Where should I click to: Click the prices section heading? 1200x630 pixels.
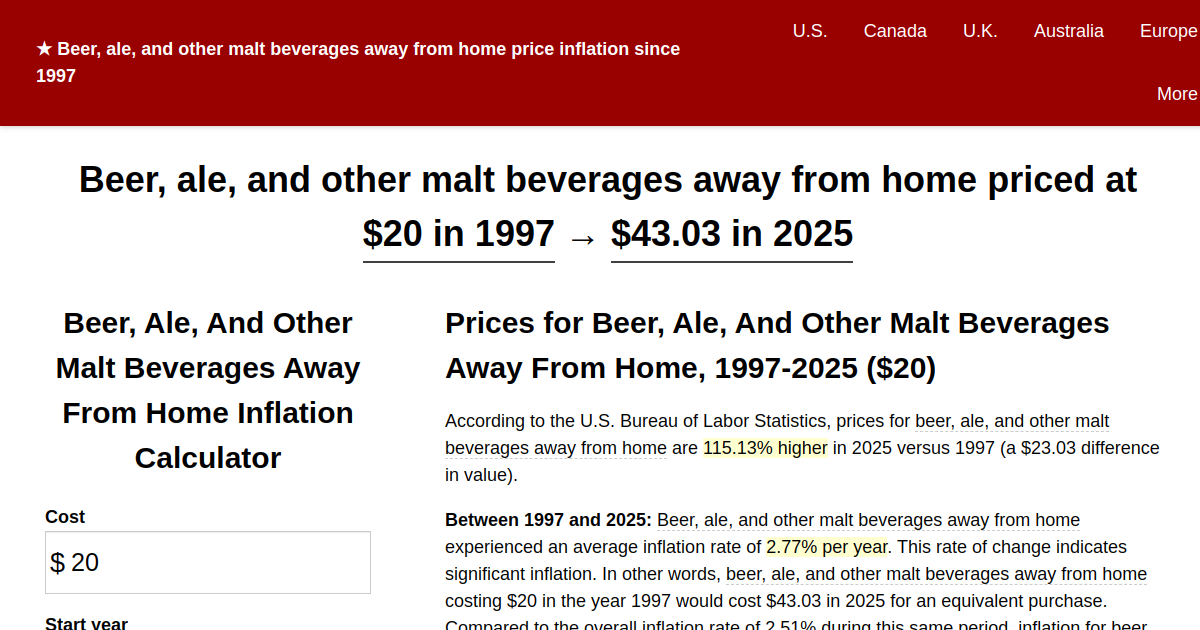[x=777, y=345]
